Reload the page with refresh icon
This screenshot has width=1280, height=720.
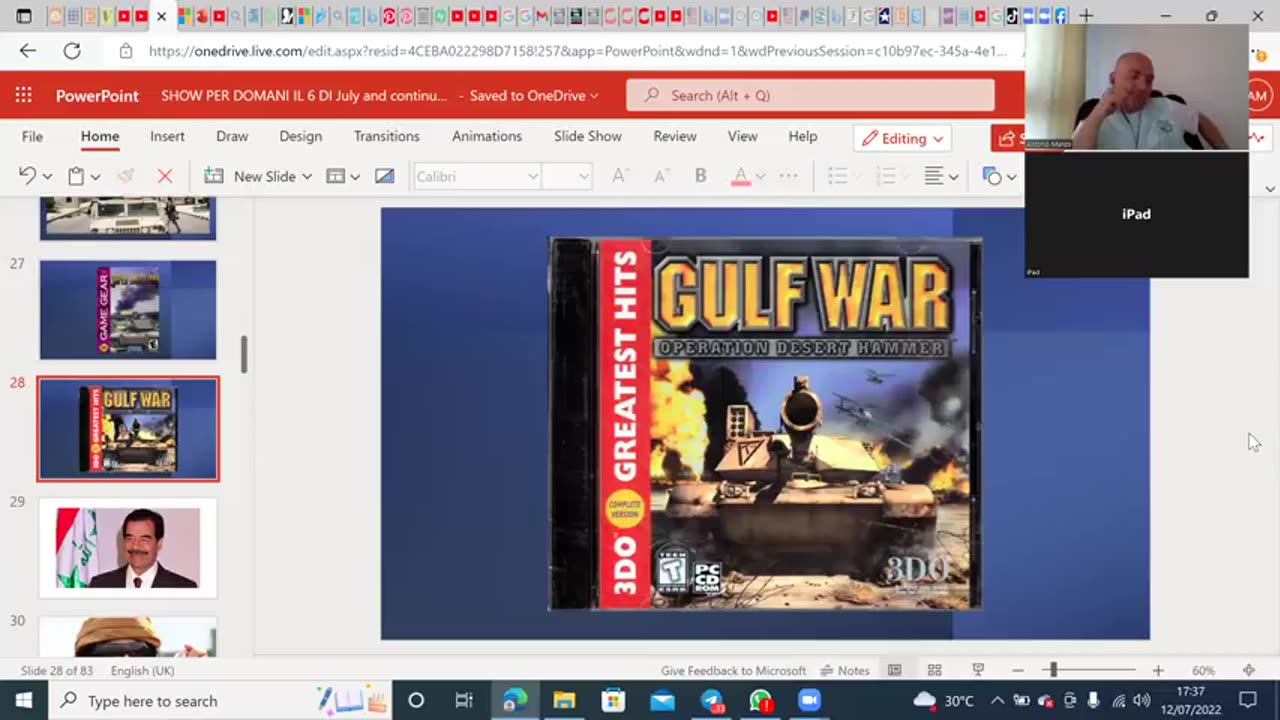pyautogui.click(x=72, y=51)
